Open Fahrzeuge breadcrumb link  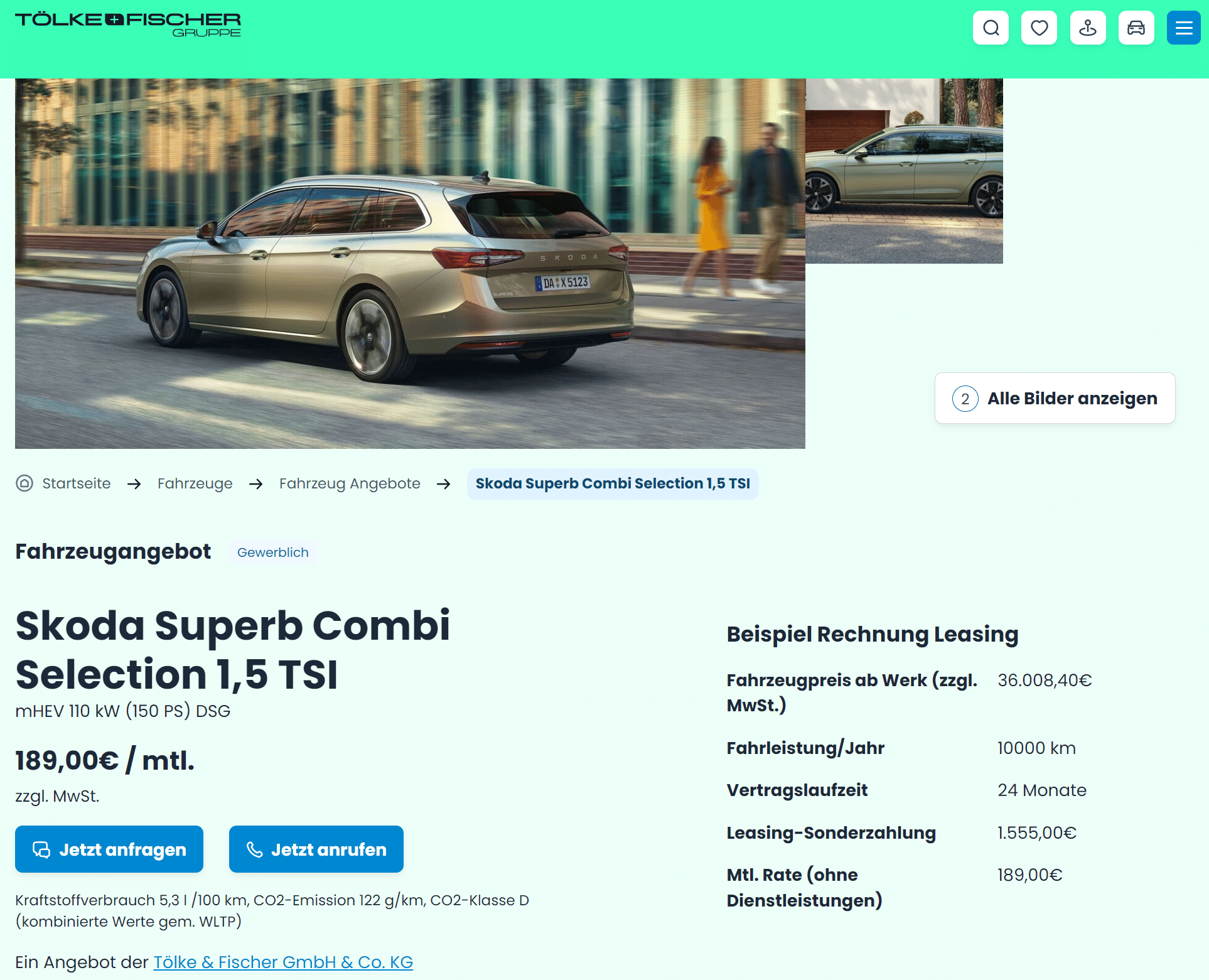click(x=195, y=483)
